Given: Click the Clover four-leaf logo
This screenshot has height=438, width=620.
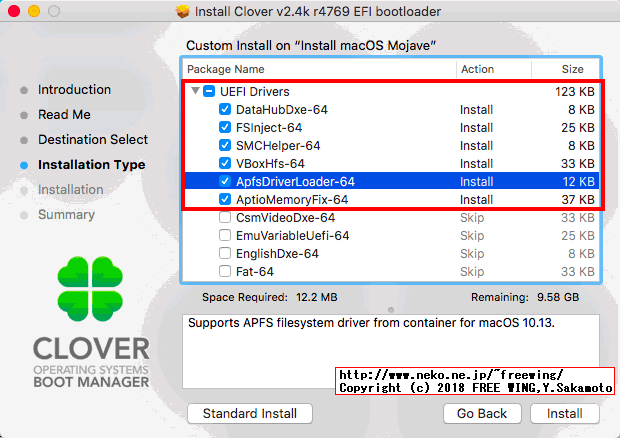Looking at the screenshot, I should click(x=90, y=289).
